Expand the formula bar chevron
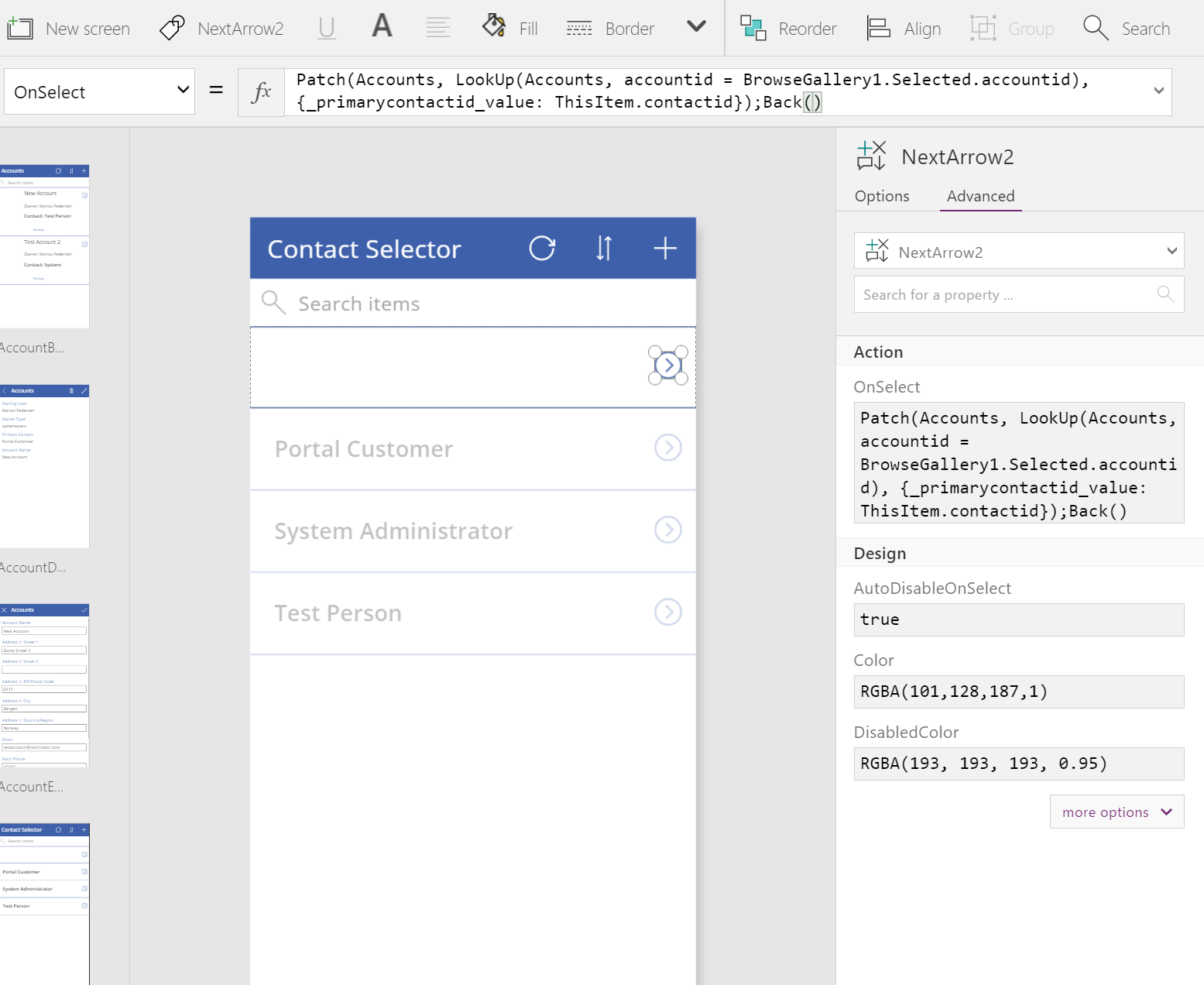Screen dimensions: 1204x985 [1159, 91]
